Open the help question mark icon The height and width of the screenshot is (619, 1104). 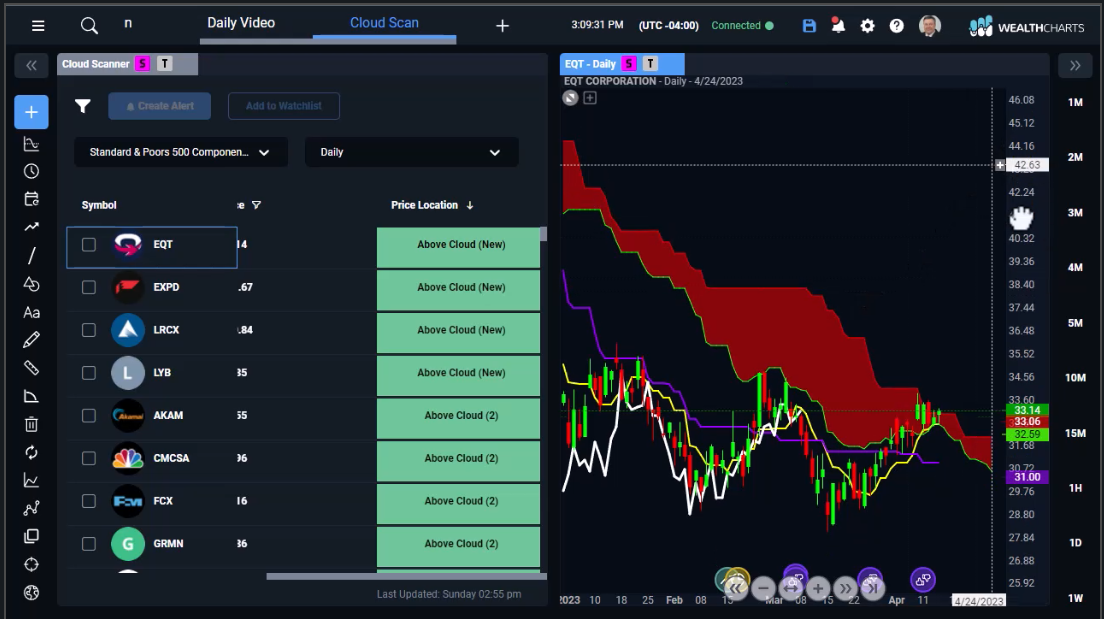point(896,26)
